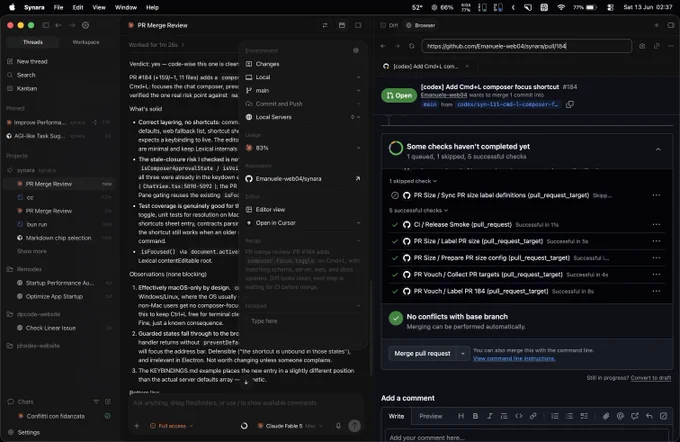Collapse the 5 successful checks group
The width and height of the screenshot is (680, 442).
pyautogui.click(x=418, y=210)
